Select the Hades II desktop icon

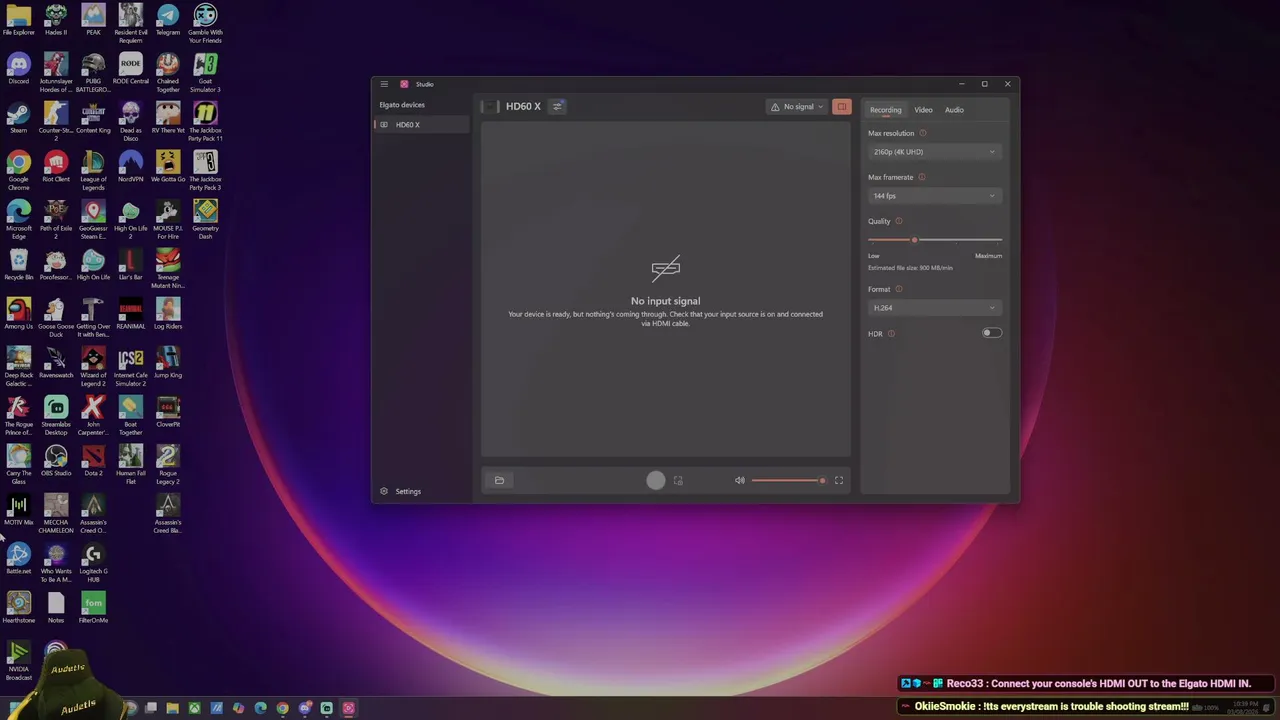tap(56, 20)
